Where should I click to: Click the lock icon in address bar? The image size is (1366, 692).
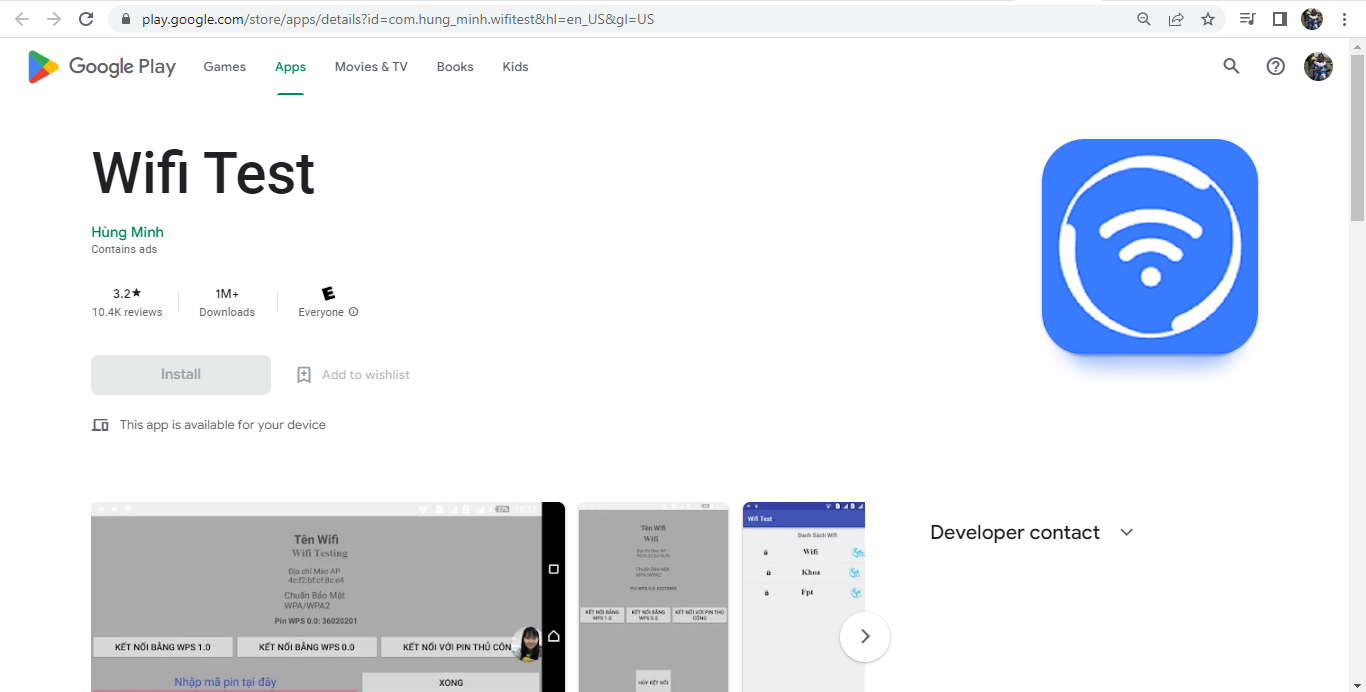click(x=126, y=19)
